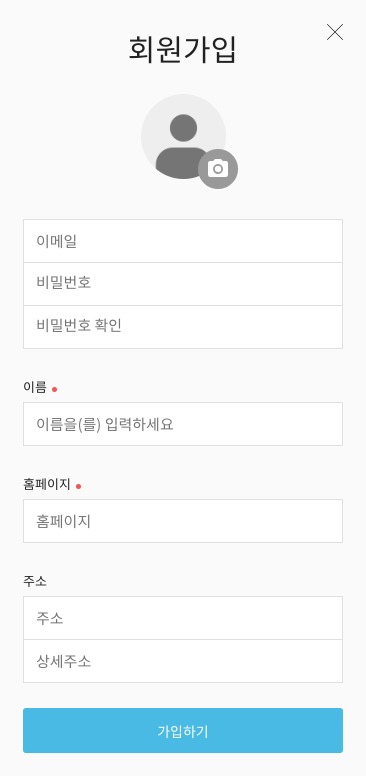The height and width of the screenshot is (776, 366).
Task: Click the red required dot beside 홈페이지
Action: (78, 486)
